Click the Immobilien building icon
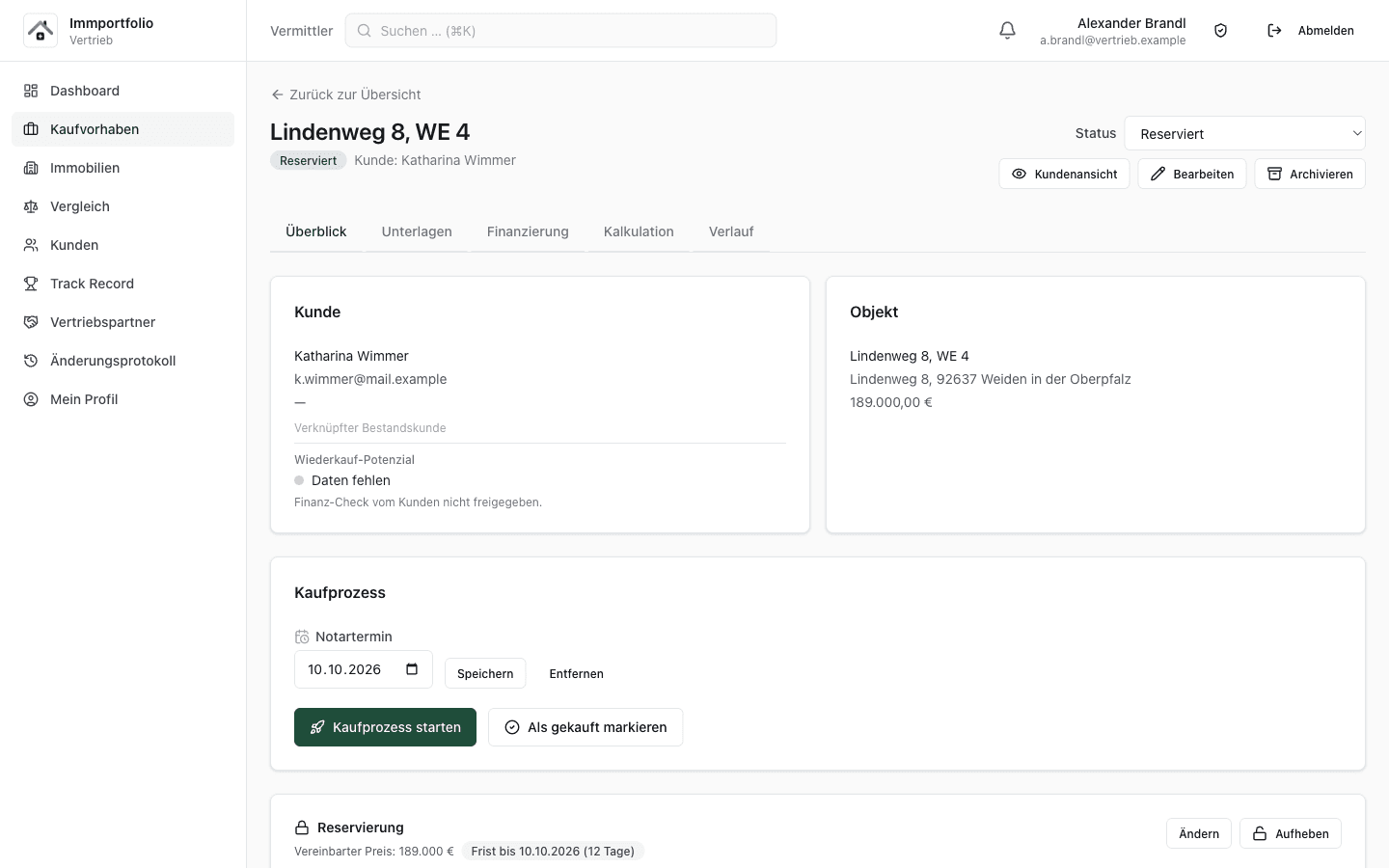 [x=31, y=168]
